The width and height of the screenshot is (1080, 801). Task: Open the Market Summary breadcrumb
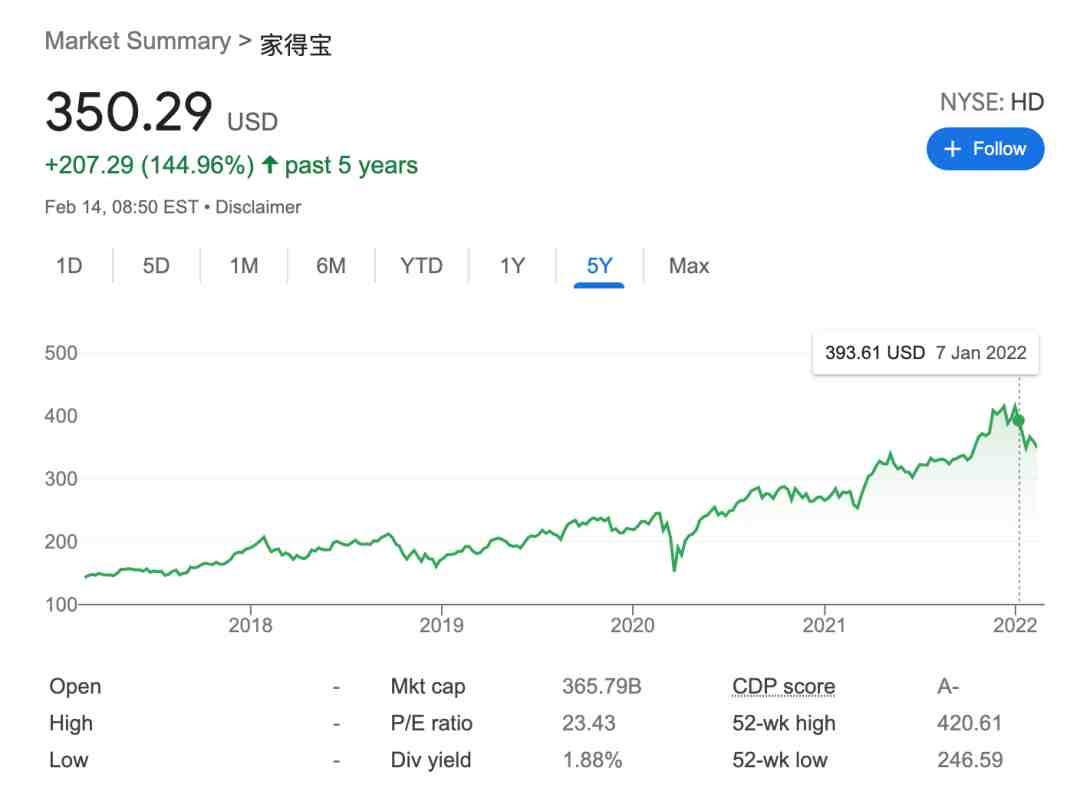click(x=138, y=41)
